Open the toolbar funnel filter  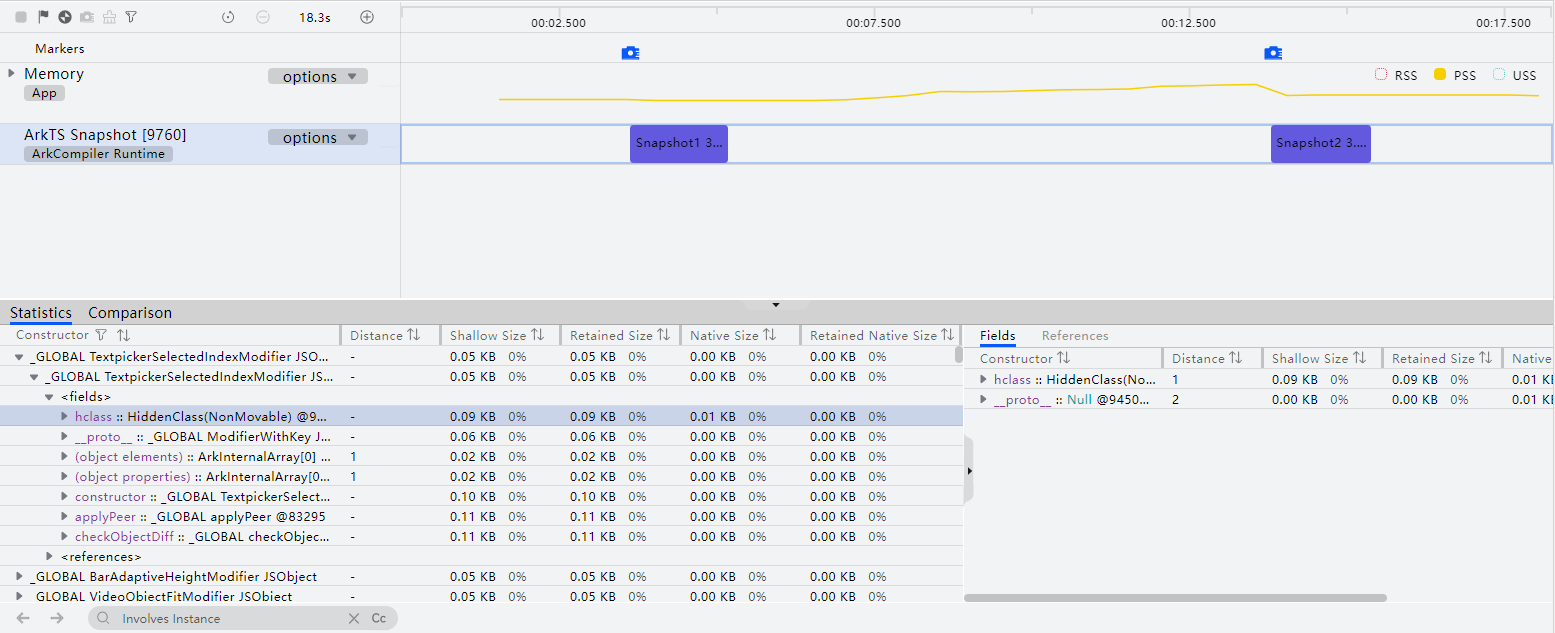coord(131,17)
